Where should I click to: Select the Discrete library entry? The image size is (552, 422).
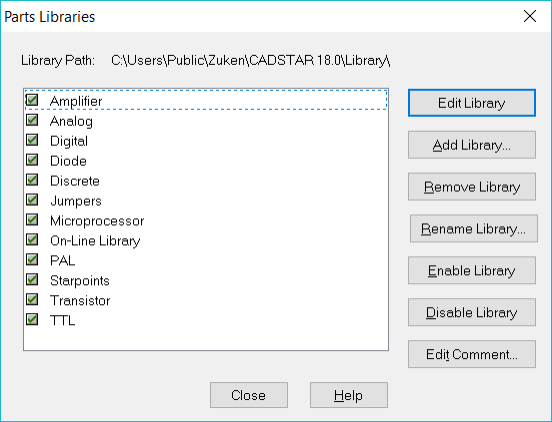point(75,181)
